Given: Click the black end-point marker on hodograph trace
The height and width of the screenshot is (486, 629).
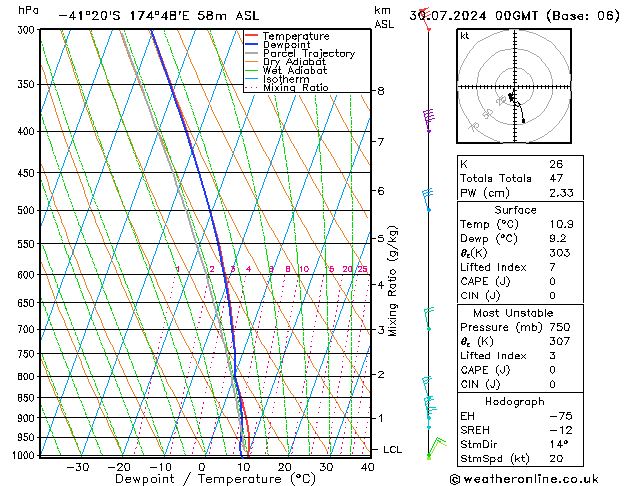Looking at the screenshot, I should click(x=523, y=121).
